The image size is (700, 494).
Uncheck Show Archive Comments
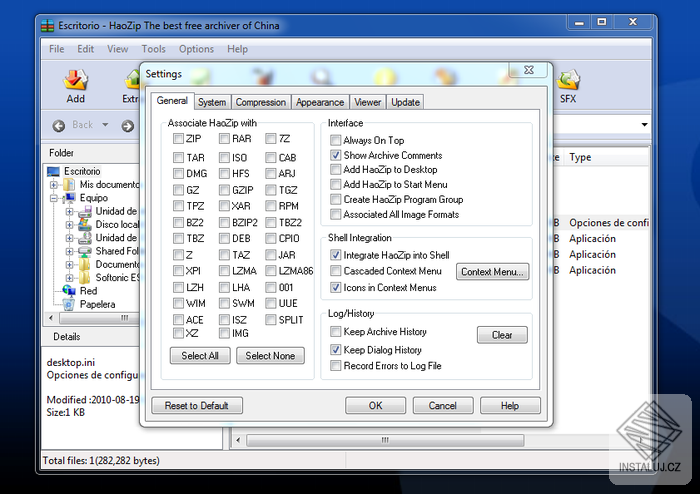pos(335,155)
